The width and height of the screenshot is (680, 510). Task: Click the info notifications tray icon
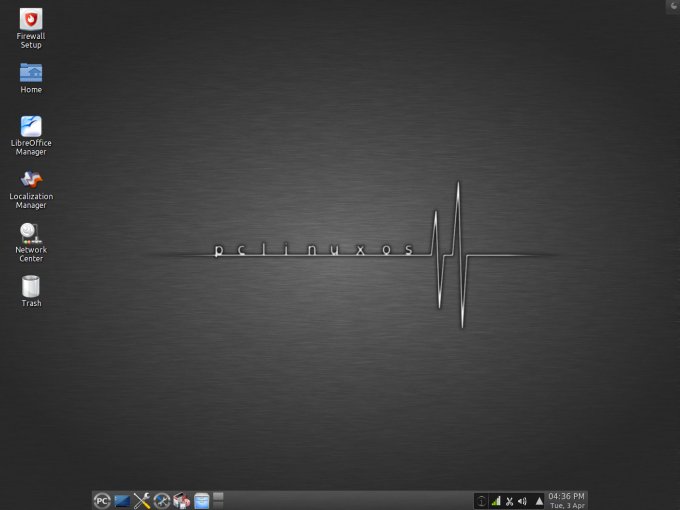coord(481,501)
